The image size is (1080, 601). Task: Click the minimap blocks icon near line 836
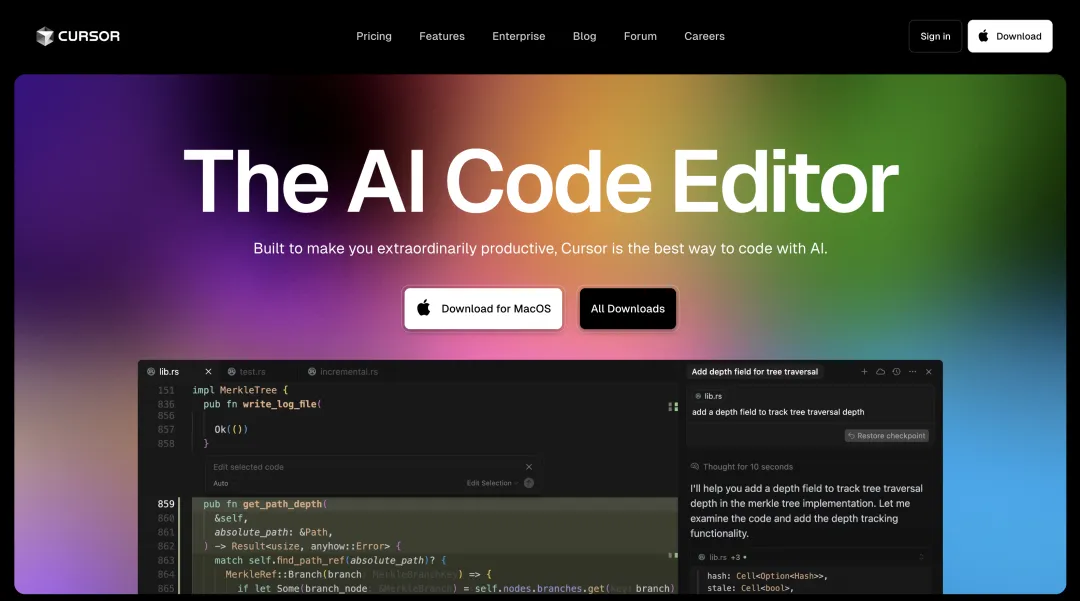(x=673, y=407)
